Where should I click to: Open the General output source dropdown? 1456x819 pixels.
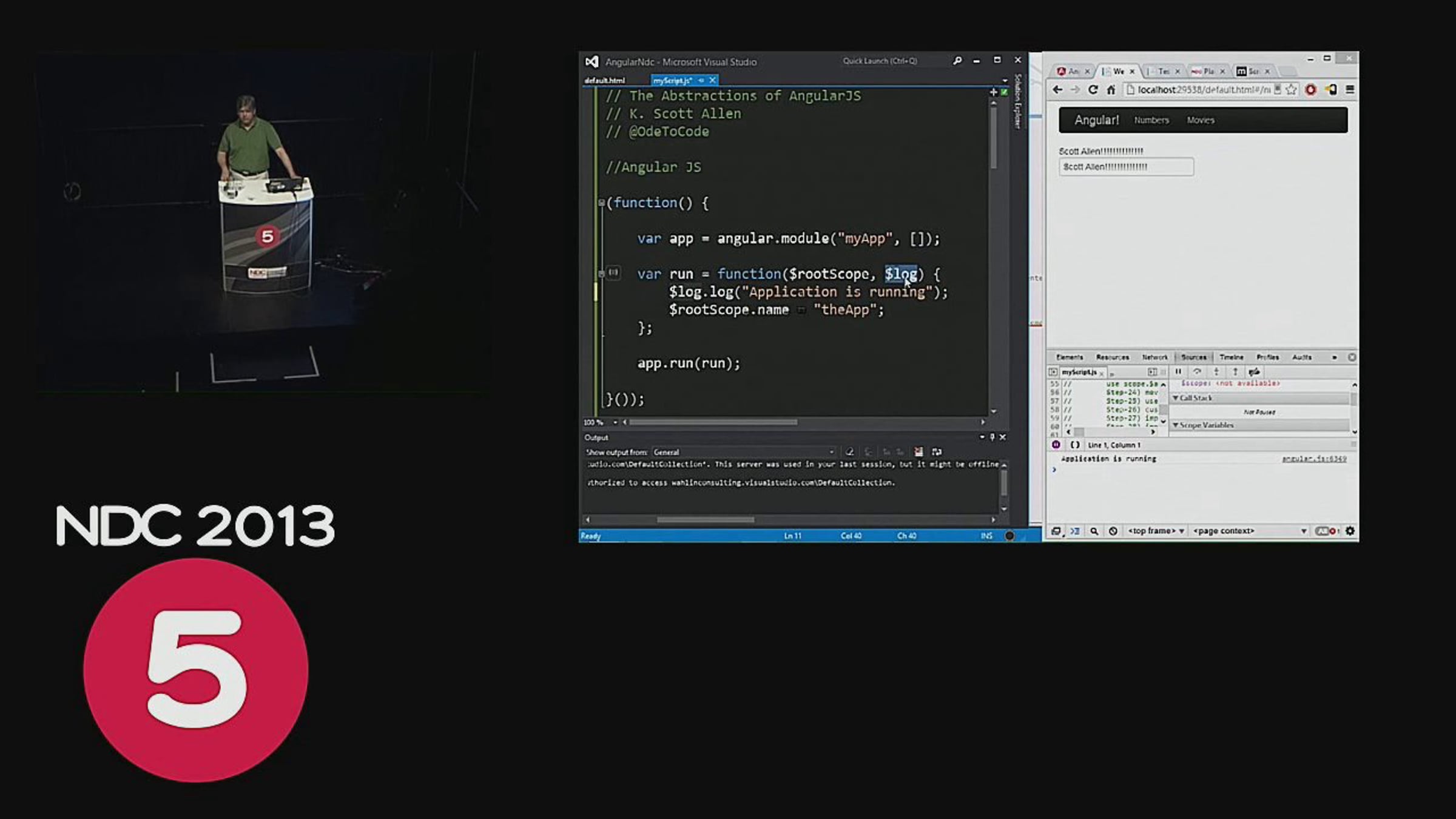pyautogui.click(x=744, y=452)
